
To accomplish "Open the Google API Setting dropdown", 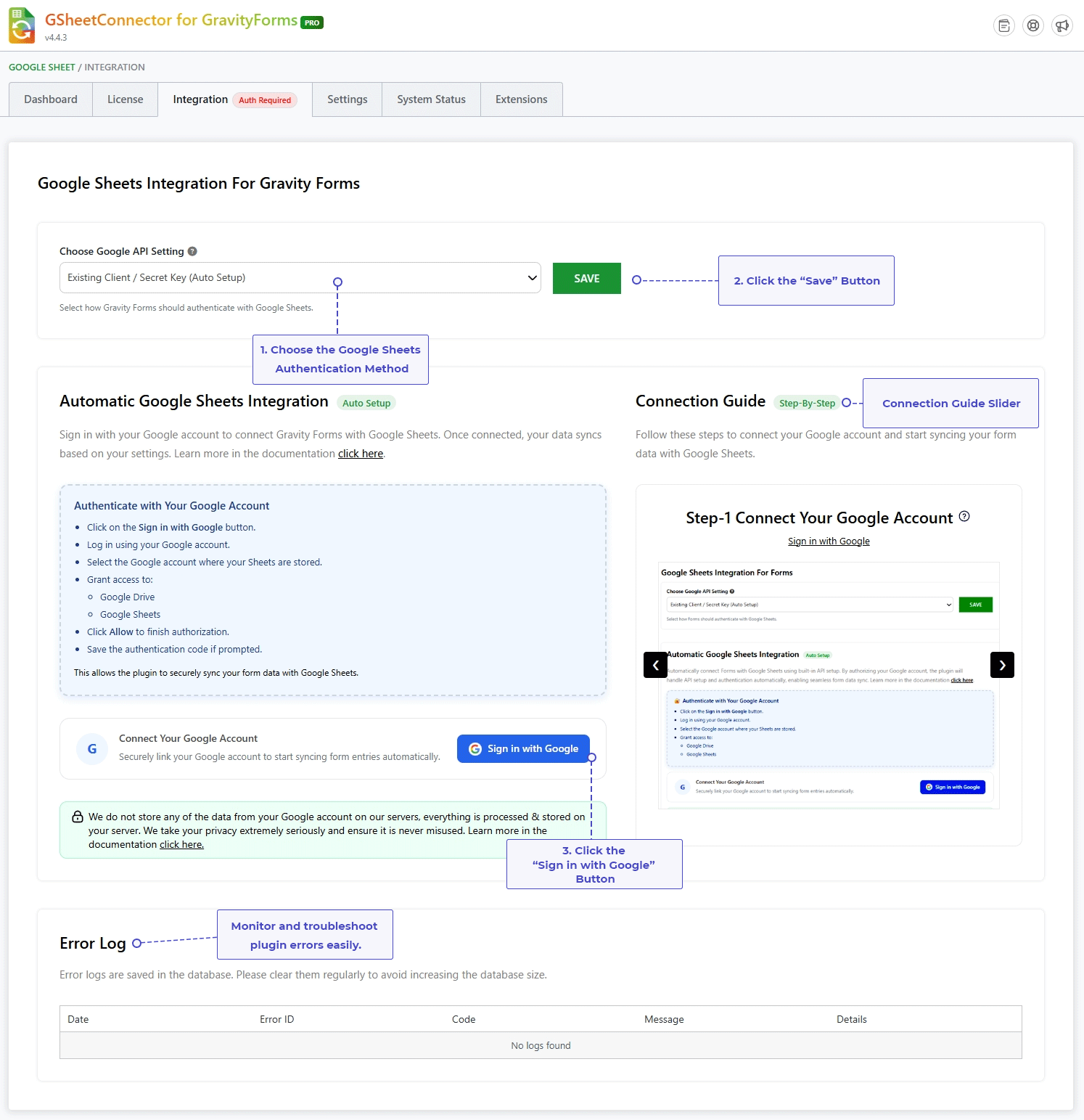I will 300,278.
